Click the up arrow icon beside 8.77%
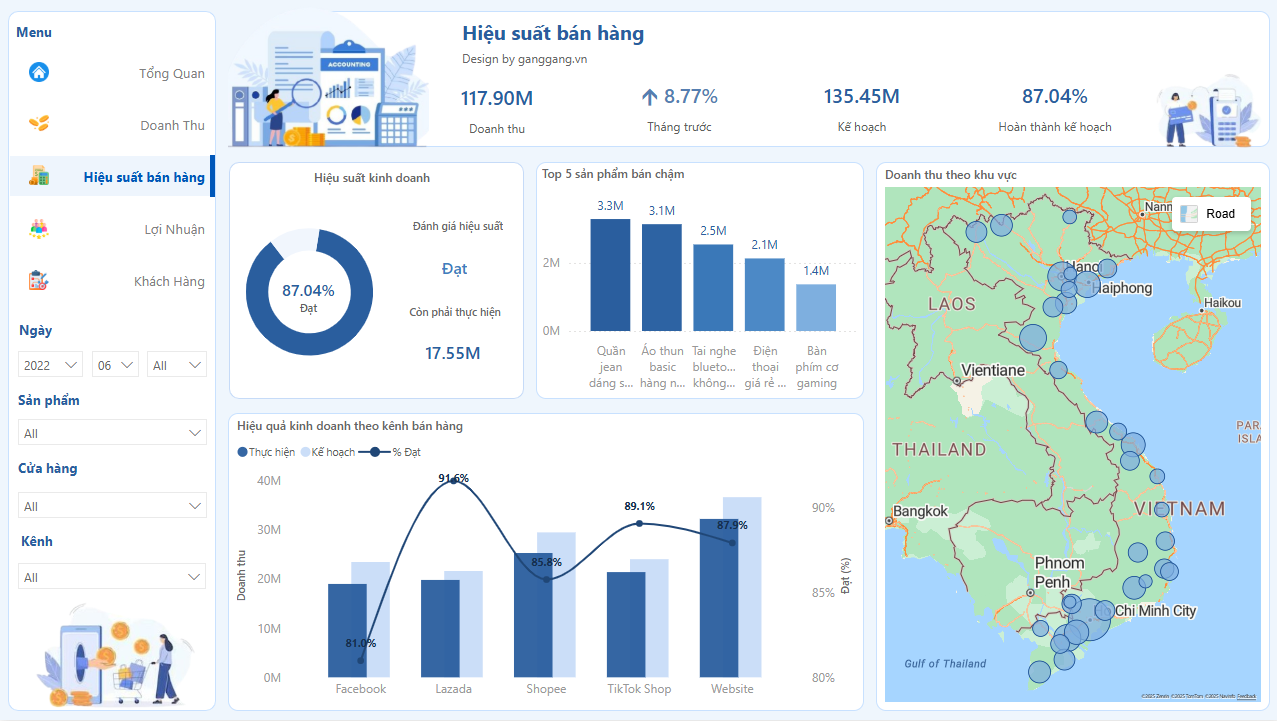1277x721 pixels. (x=650, y=97)
